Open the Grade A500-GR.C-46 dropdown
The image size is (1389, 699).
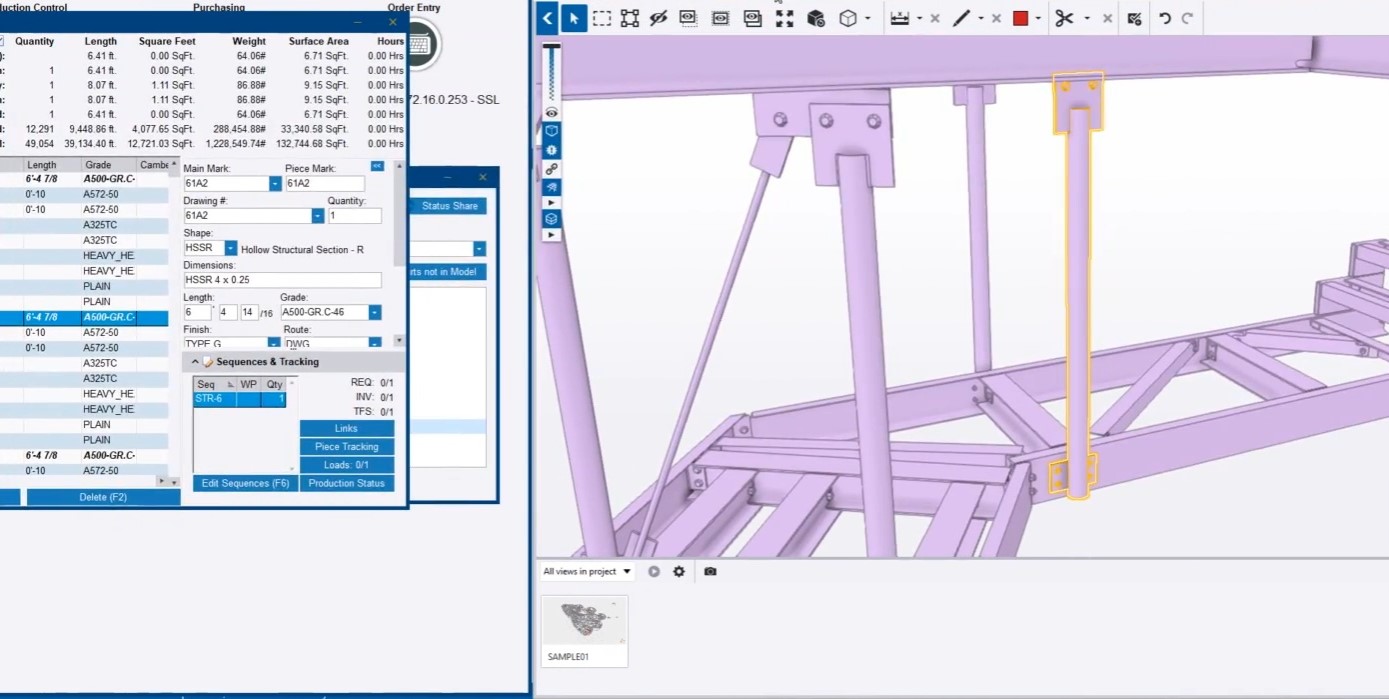pyautogui.click(x=375, y=313)
